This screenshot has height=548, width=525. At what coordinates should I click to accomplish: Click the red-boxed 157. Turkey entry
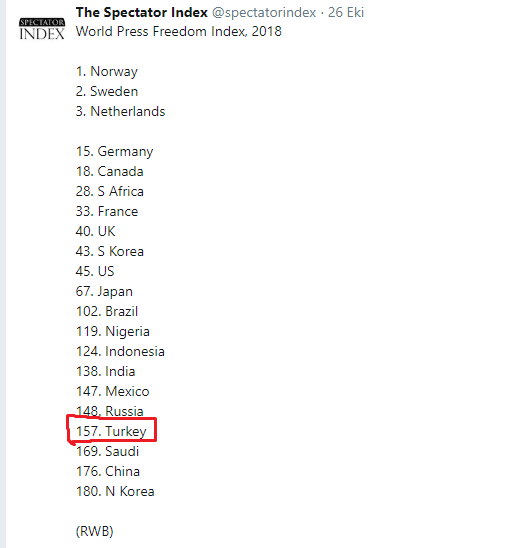(111, 432)
